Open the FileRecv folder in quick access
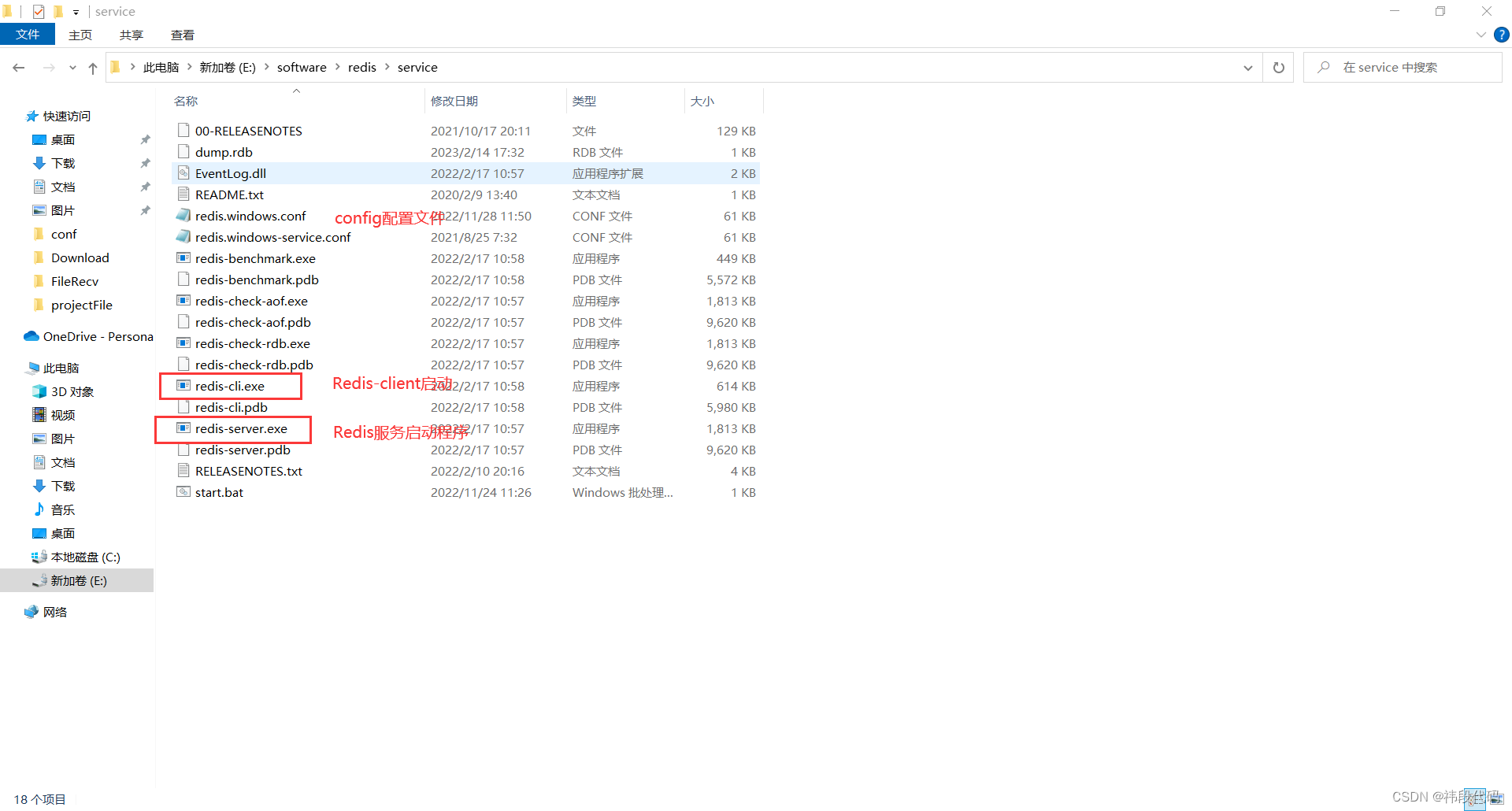 click(x=74, y=281)
